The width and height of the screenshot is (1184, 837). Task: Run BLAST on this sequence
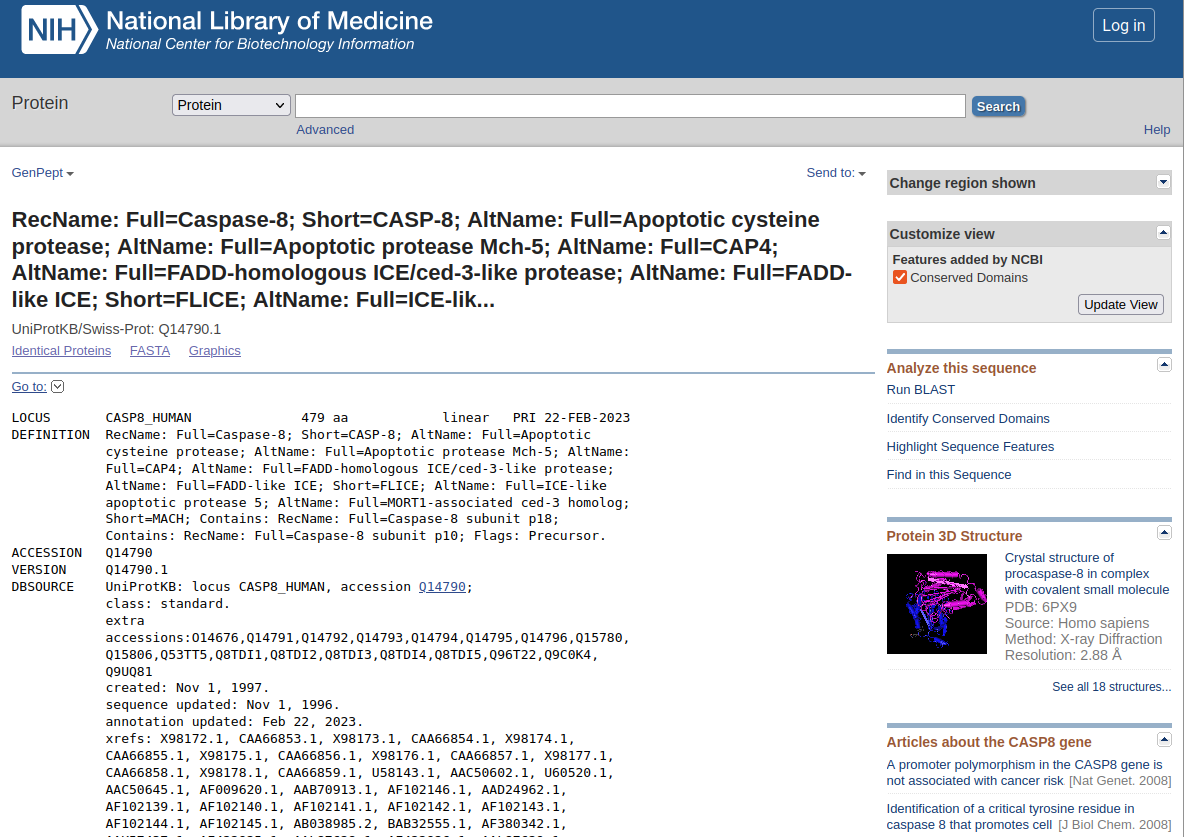(x=920, y=390)
